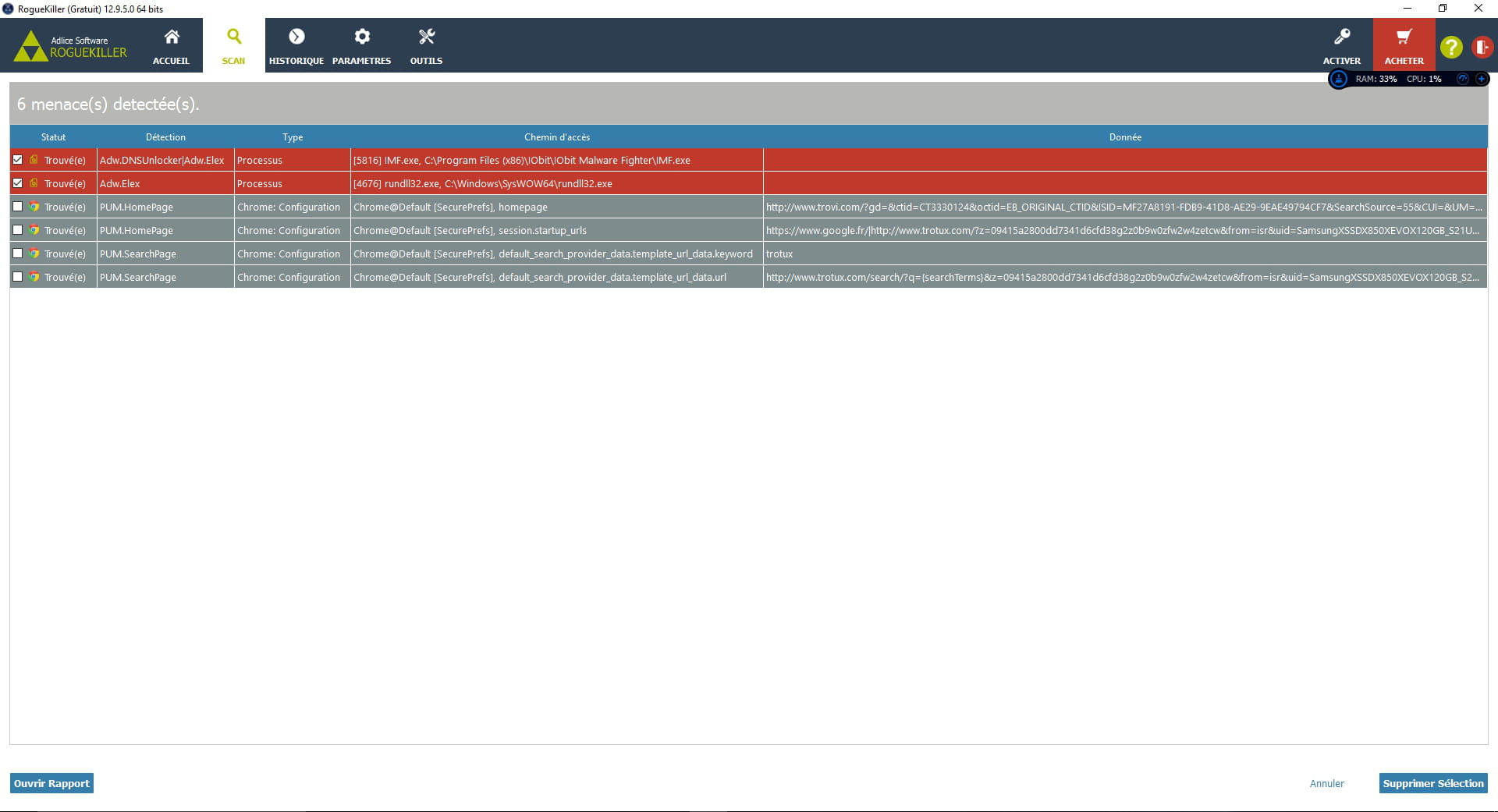Click the Activer key button
The height and width of the screenshot is (812, 1498).
click(1342, 46)
